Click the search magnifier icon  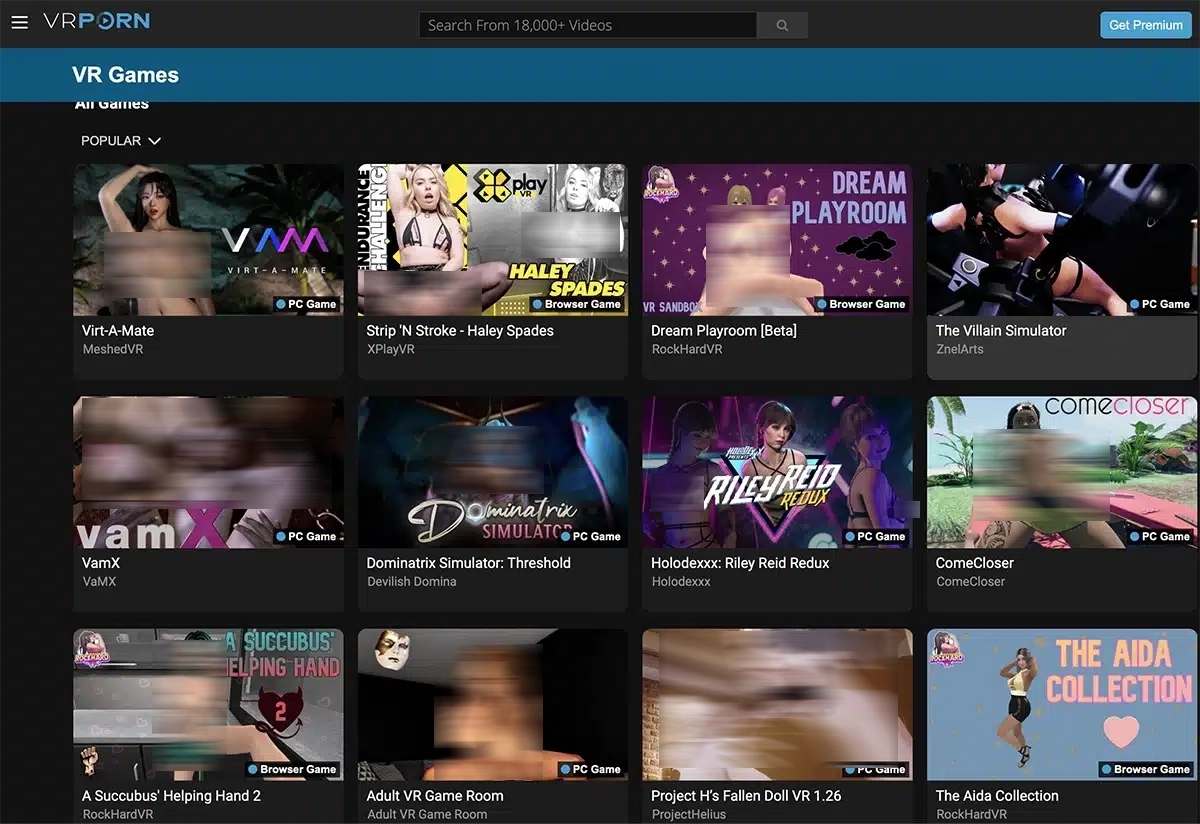tap(782, 24)
